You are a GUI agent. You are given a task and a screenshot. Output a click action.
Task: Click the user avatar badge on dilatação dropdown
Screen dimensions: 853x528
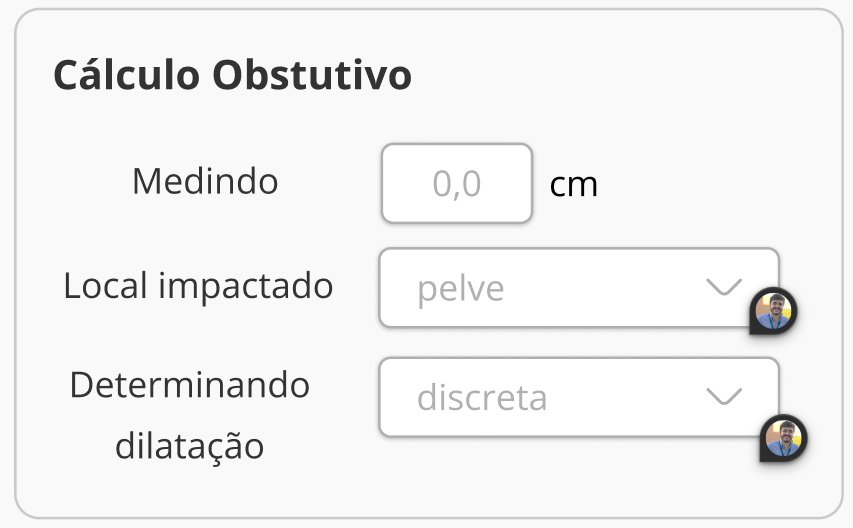click(x=783, y=438)
